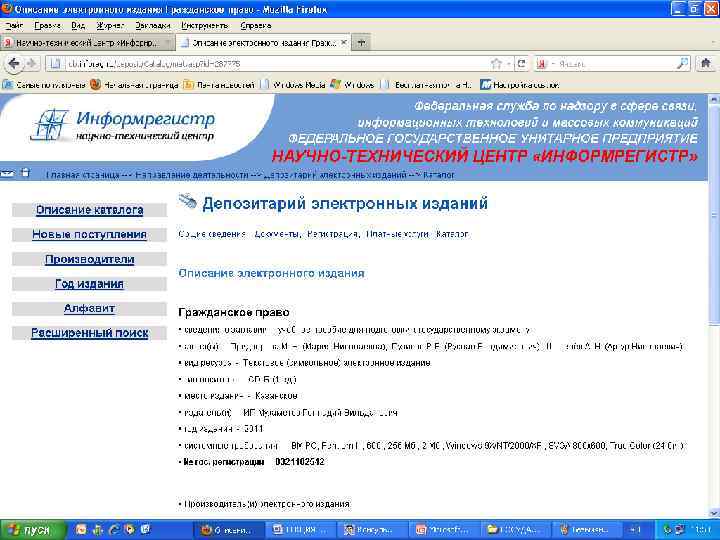Follow 'Депозитарий электронных изданий' breadcrumb link
The width and height of the screenshot is (720, 540).
336,175
